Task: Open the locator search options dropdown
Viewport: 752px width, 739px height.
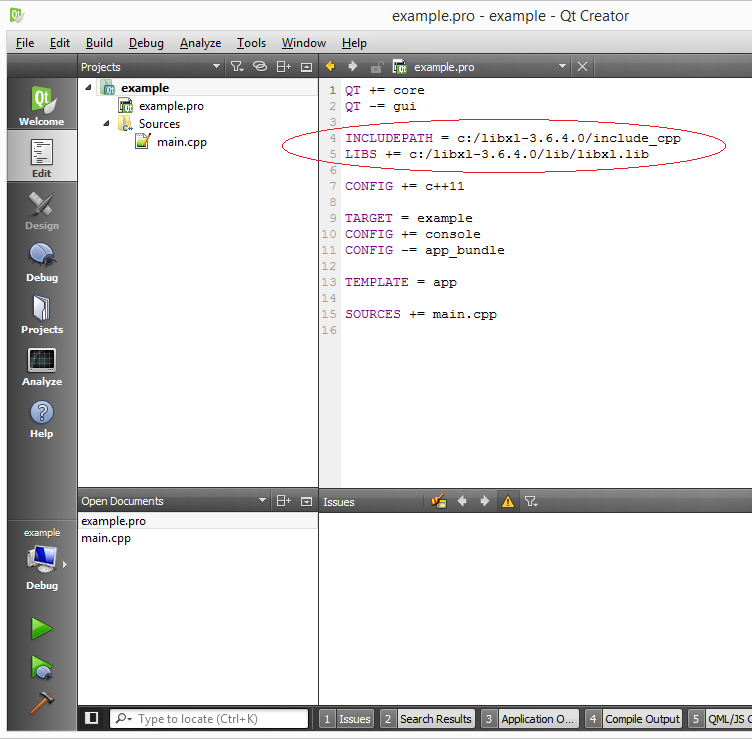Action: tap(124, 718)
